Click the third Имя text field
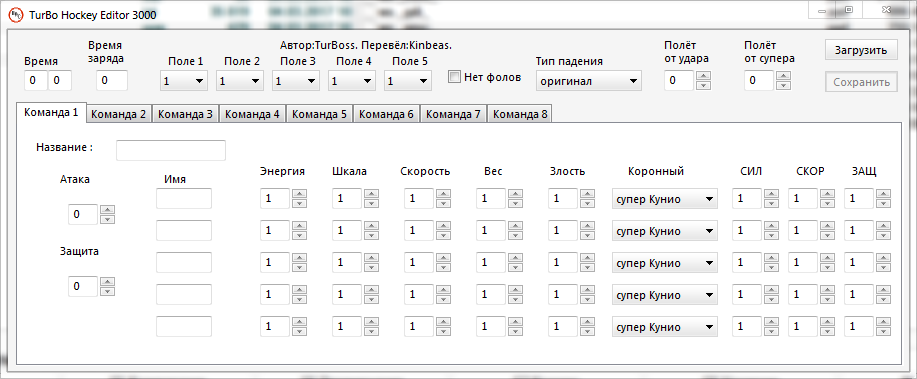The image size is (917, 379). click(184, 263)
